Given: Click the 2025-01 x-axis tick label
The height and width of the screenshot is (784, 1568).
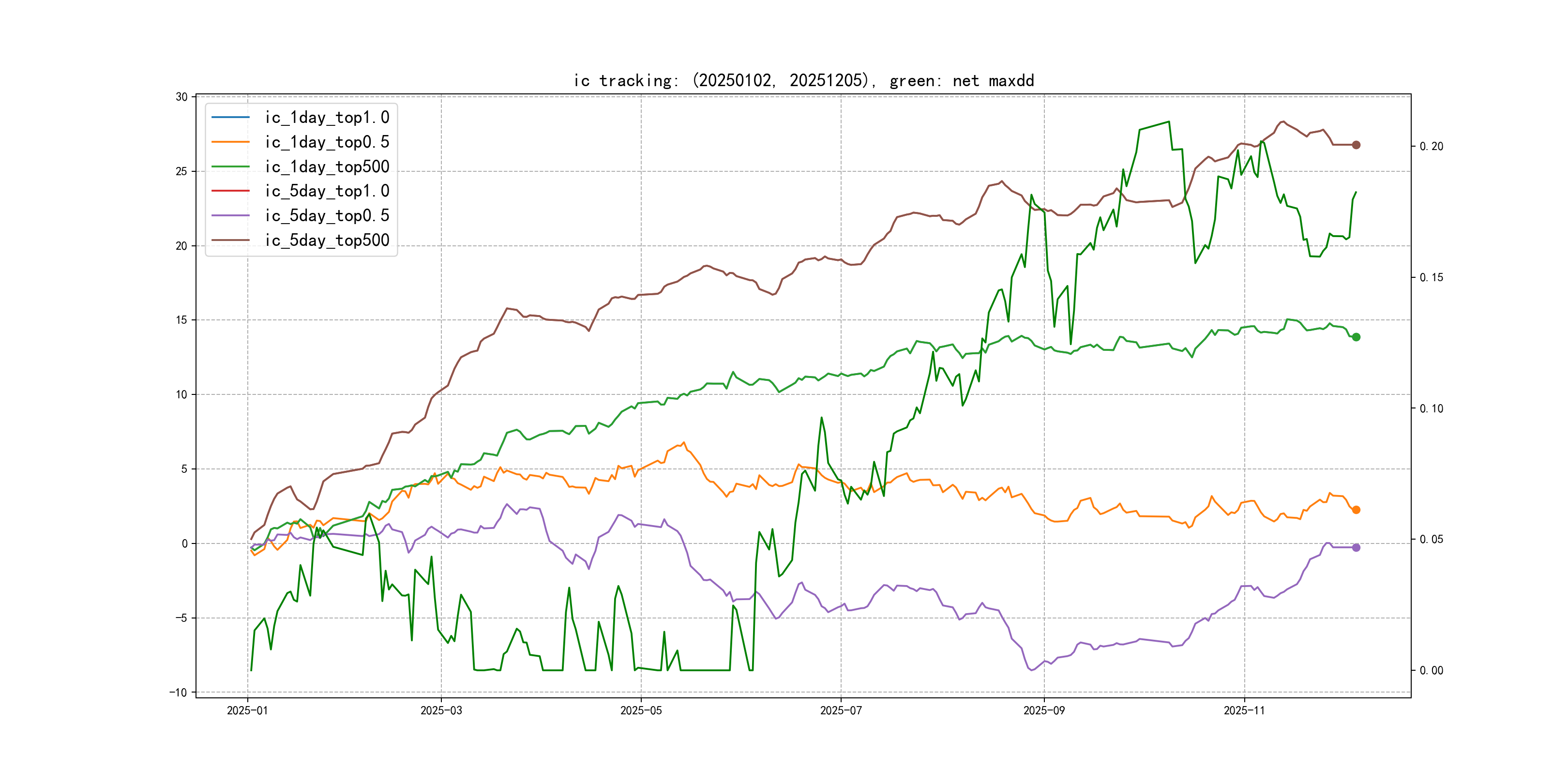Looking at the screenshot, I should 247,710.
